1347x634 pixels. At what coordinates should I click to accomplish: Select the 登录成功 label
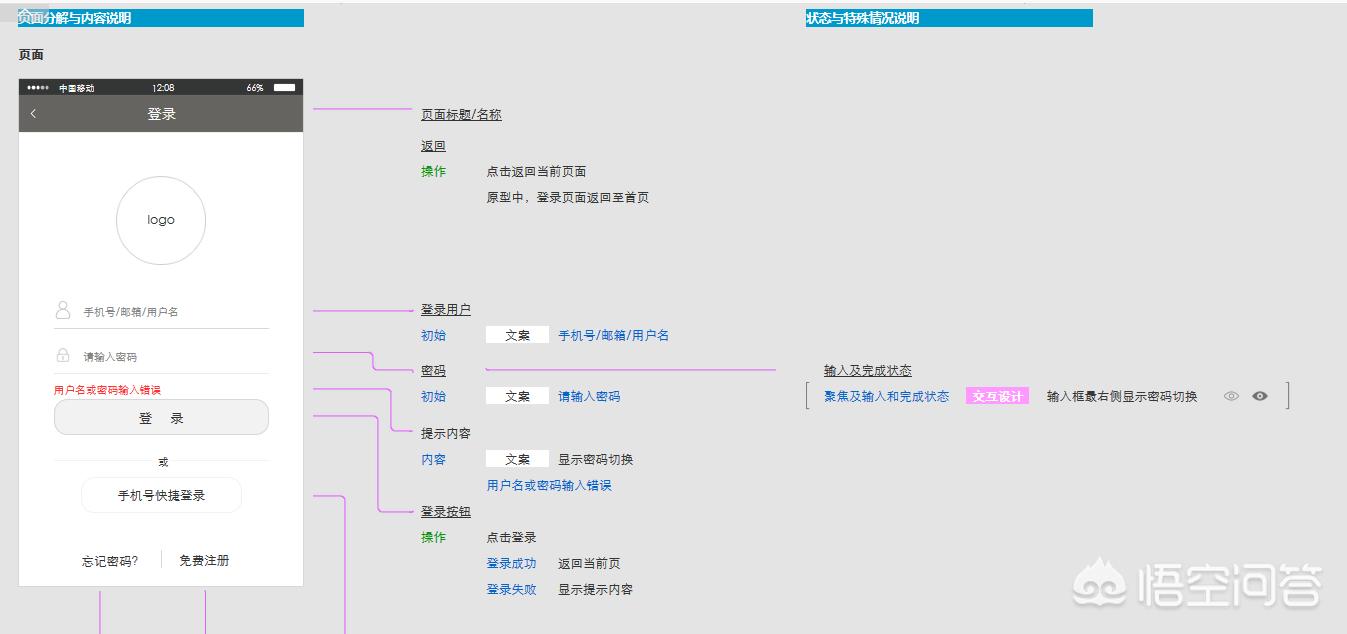click(x=511, y=564)
